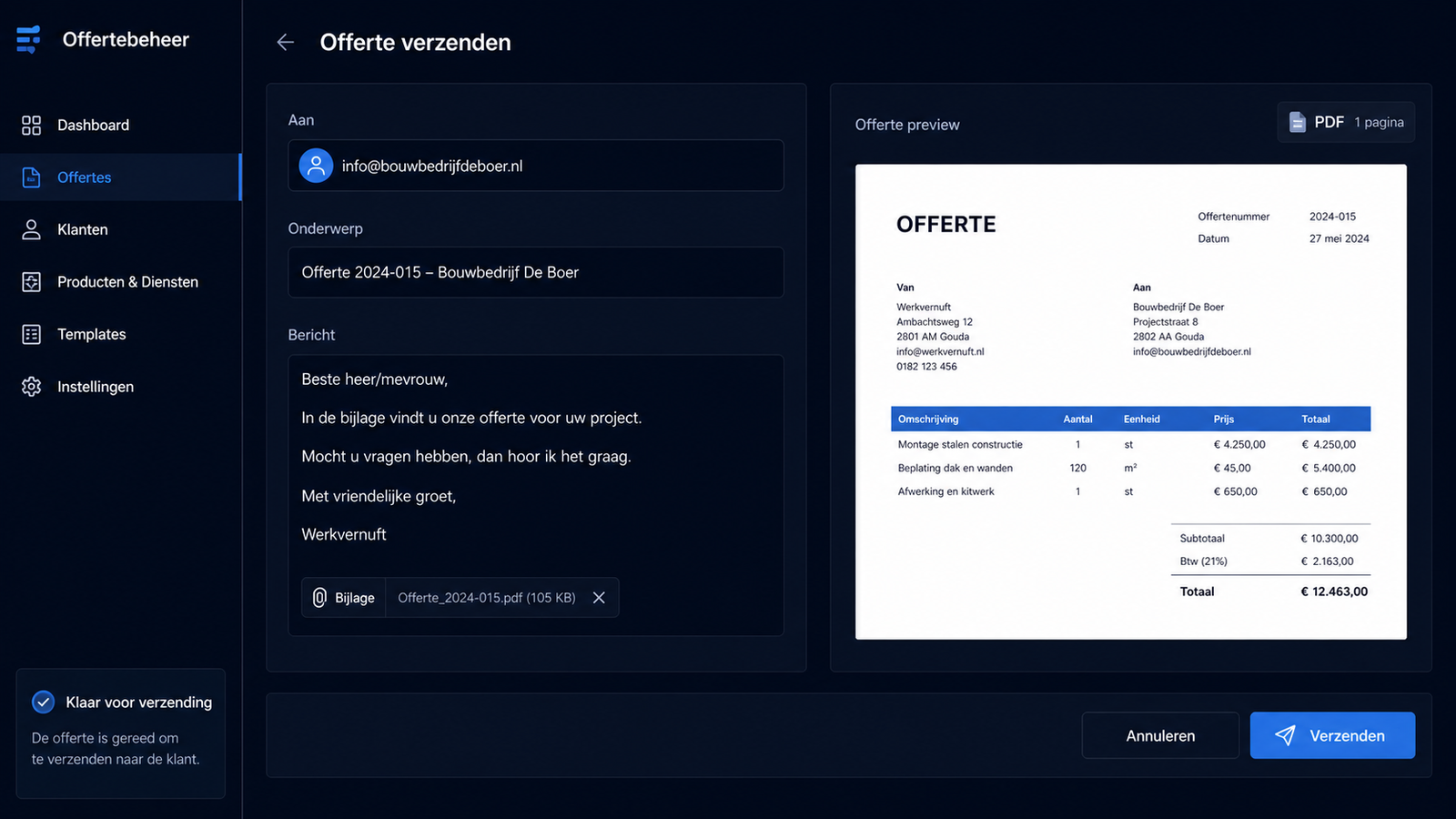
Task: Open Producten & Diensten menu item
Action: [x=121, y=282]
